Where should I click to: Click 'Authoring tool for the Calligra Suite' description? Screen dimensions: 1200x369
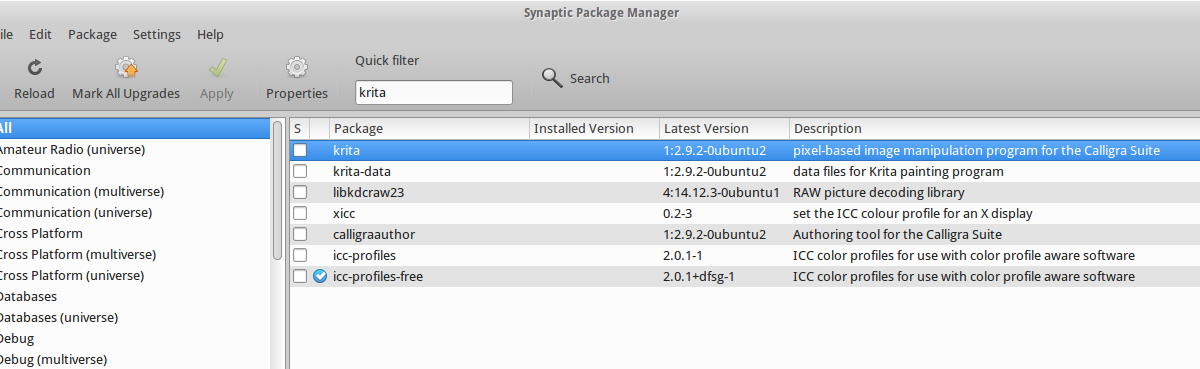click(897, 234)
